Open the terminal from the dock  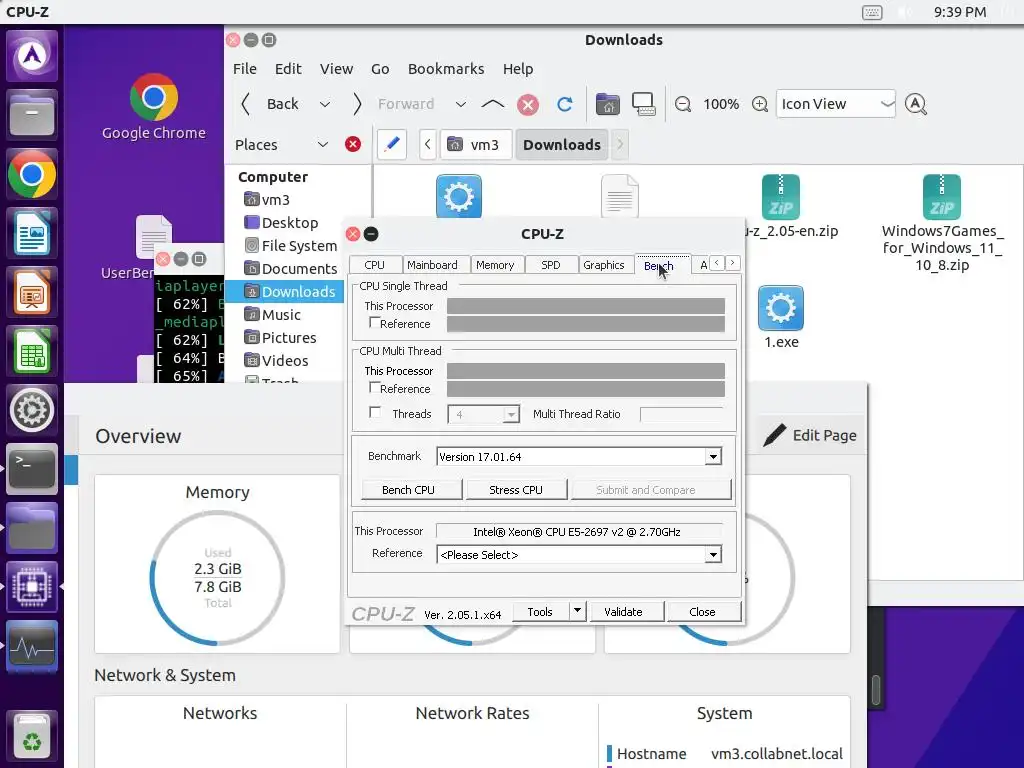point(31,468)
